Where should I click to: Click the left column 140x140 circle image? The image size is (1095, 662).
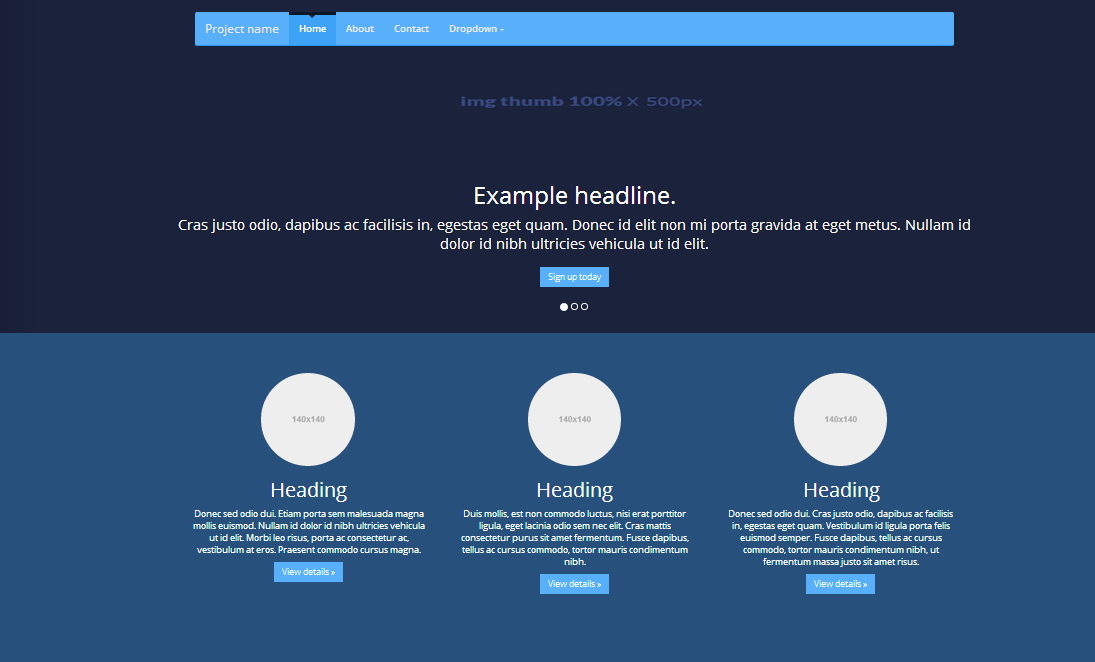tap(308, 419)
